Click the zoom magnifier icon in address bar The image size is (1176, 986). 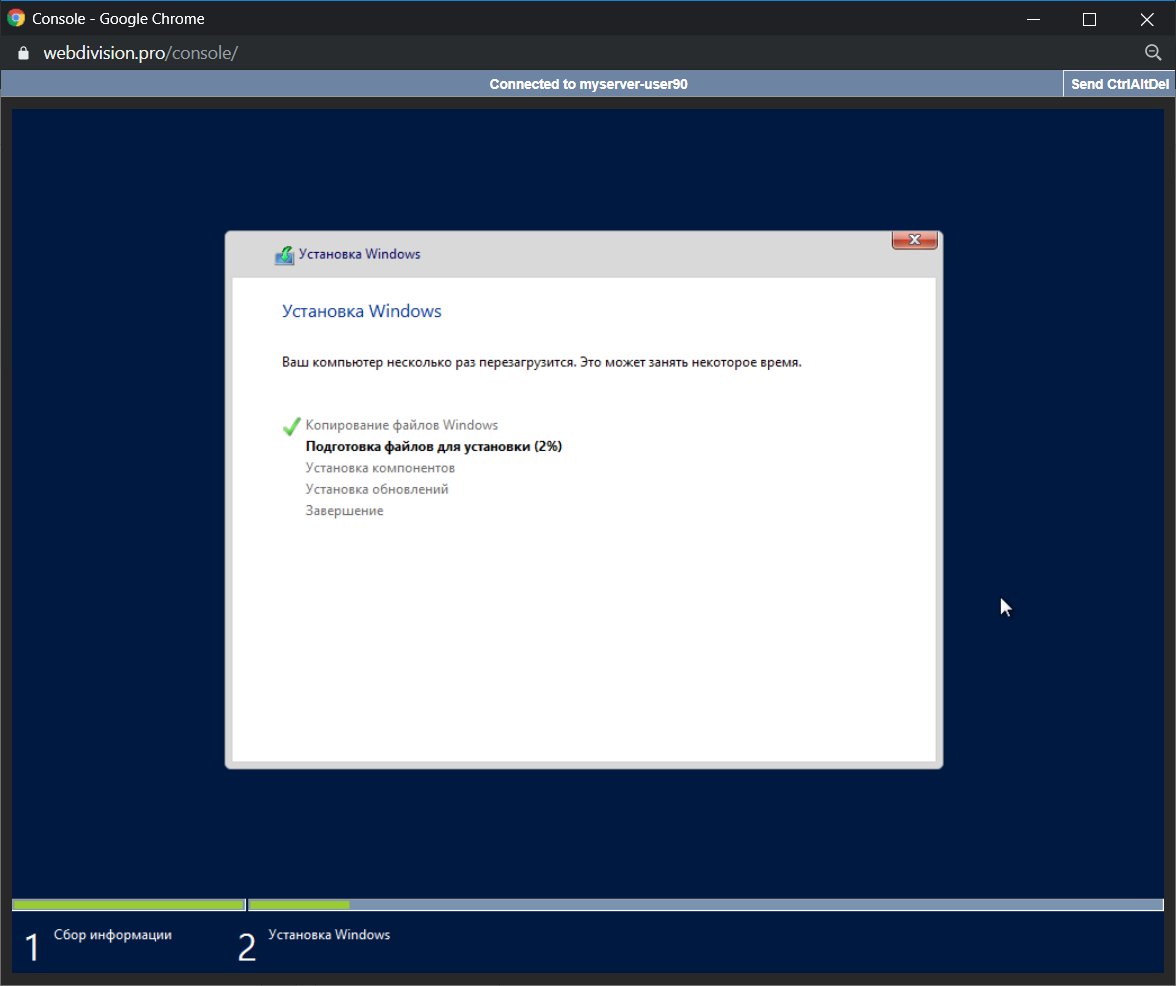click(x=1152, y=53)
